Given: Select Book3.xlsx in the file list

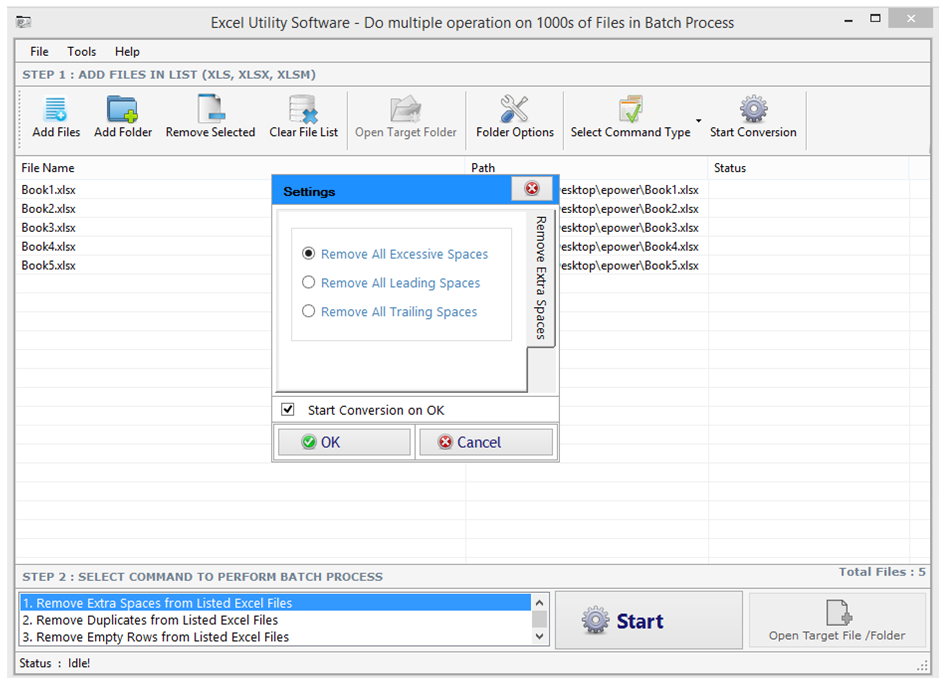Looking at the screenshot, I should pos(48,227).
